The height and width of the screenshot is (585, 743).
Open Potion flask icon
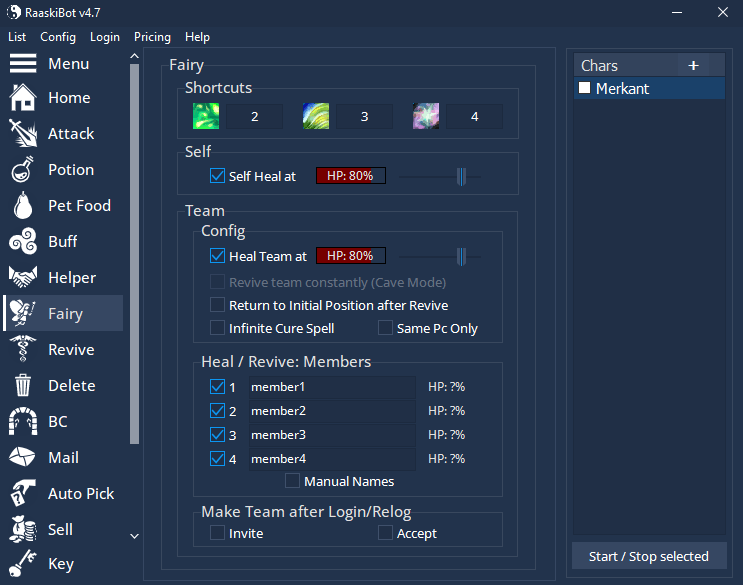[x=23, y=170]
